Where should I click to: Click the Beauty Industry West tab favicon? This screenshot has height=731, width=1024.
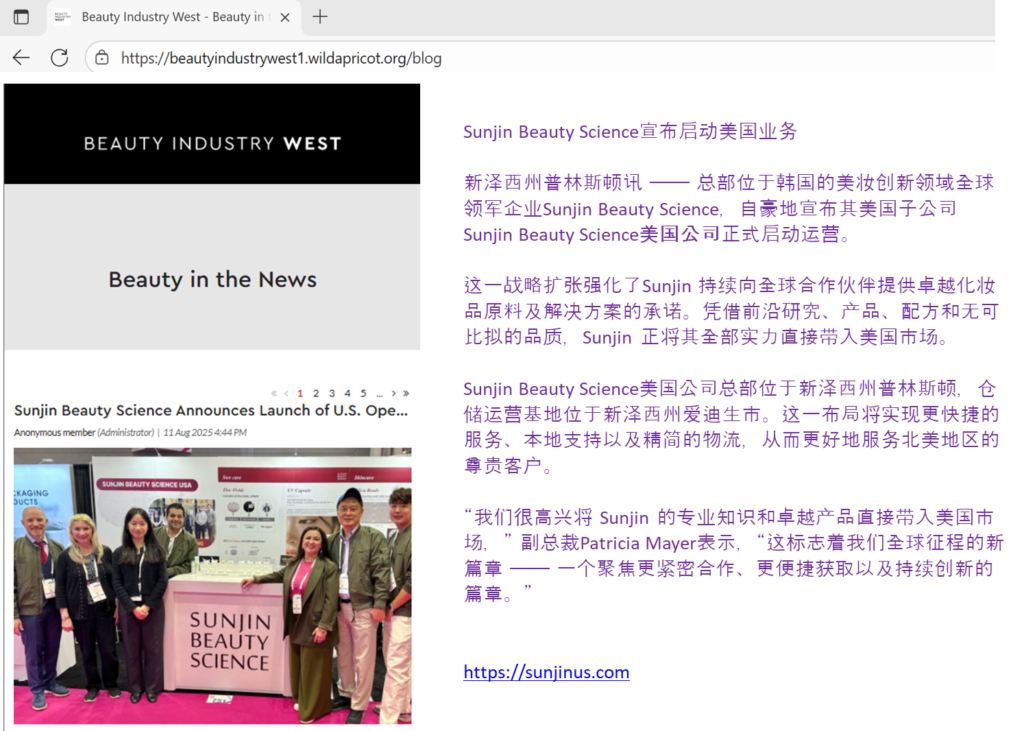(x=62, y=17)
